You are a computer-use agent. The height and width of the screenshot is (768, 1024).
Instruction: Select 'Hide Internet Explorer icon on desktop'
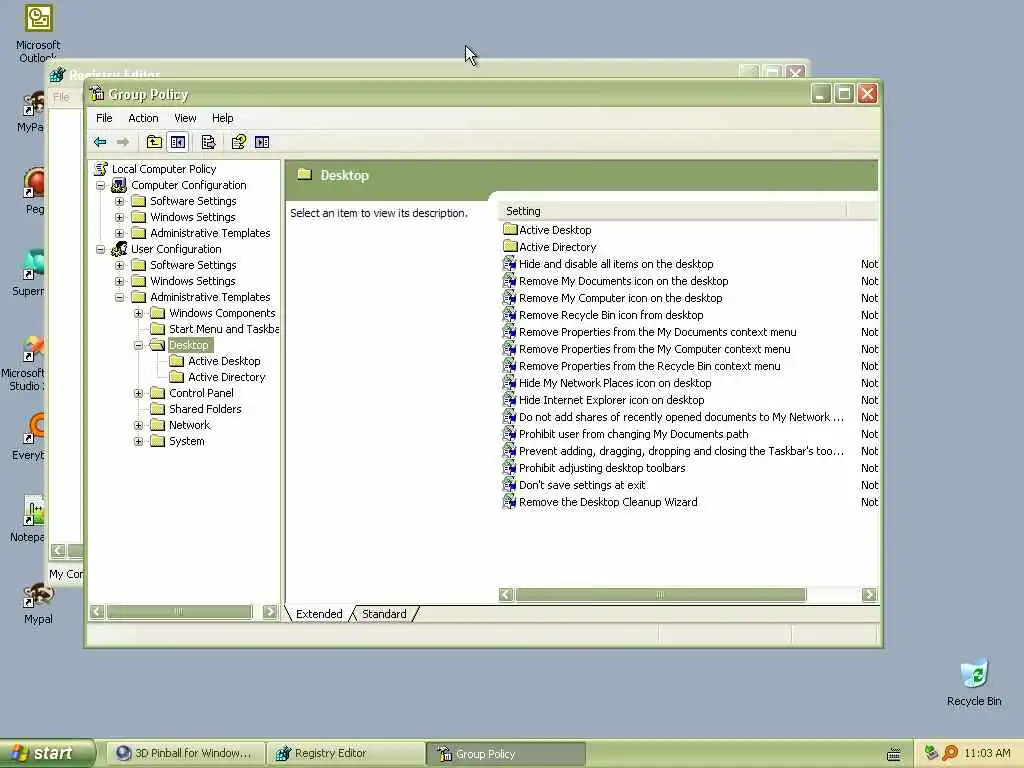(611, 400)
